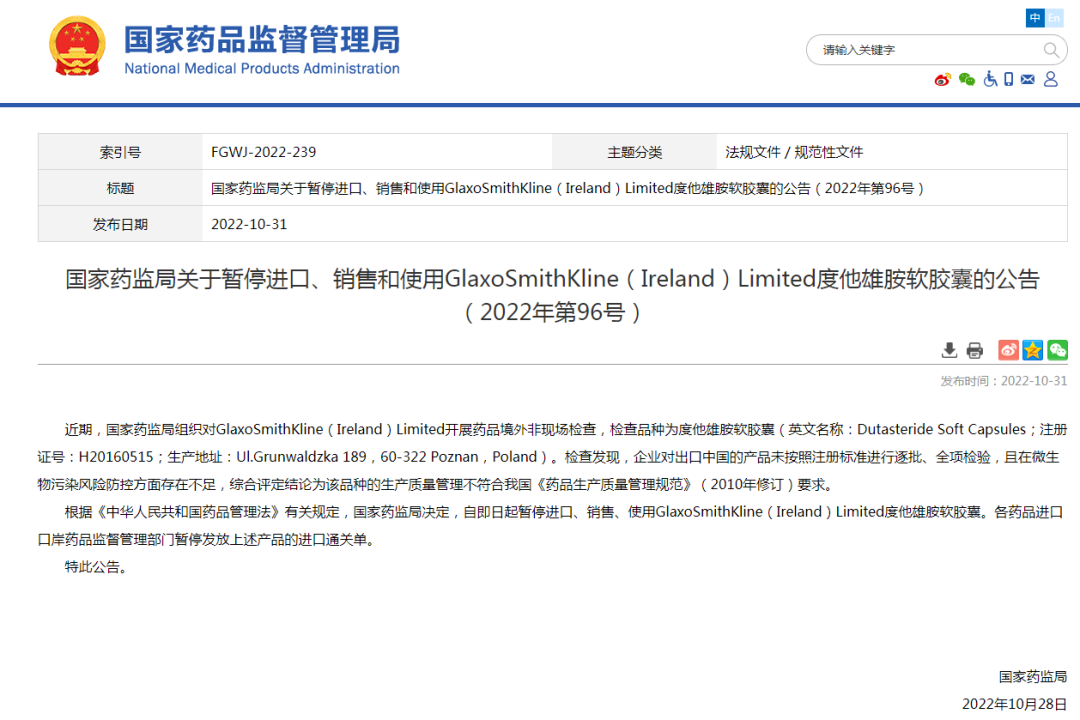Share article via green WeChat button
The image size is (1080, 720).
click(x=1057, y=350)
